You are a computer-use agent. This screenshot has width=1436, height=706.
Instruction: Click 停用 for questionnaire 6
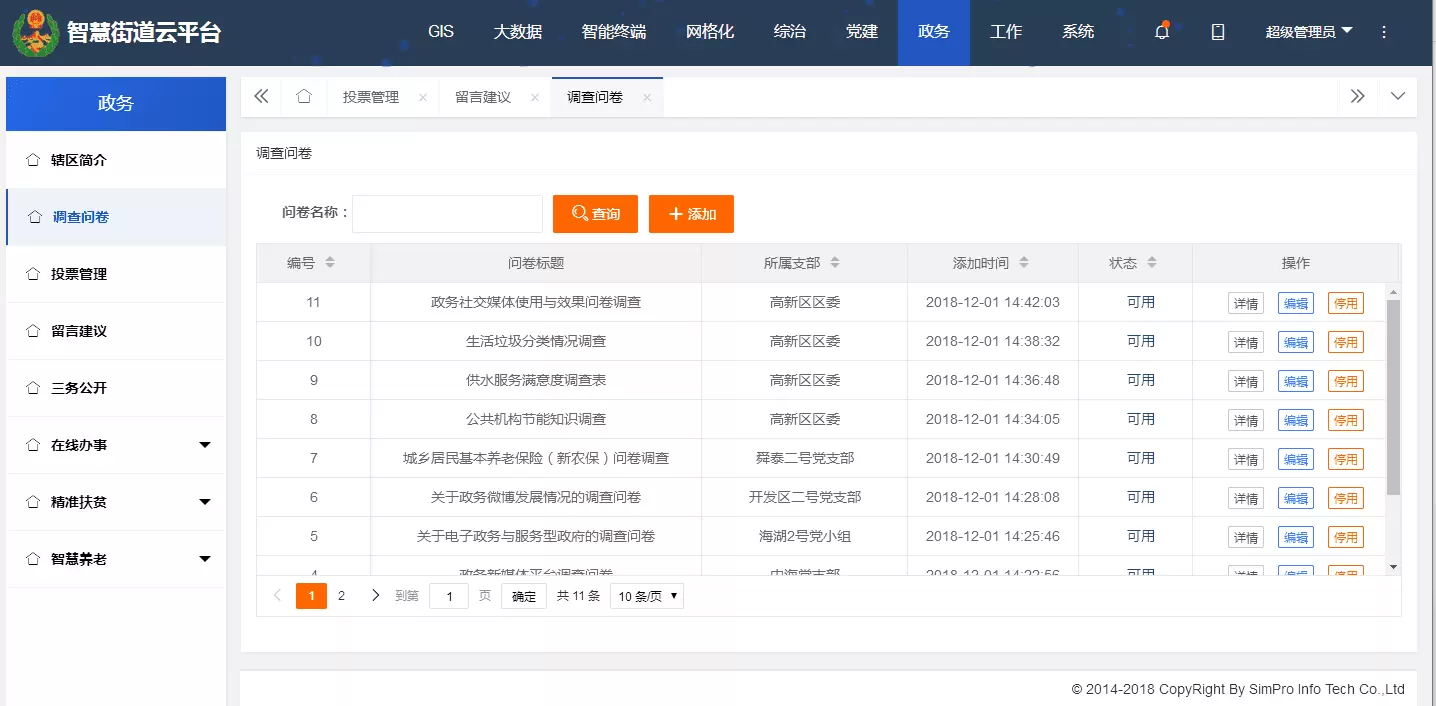(1346, 498)
